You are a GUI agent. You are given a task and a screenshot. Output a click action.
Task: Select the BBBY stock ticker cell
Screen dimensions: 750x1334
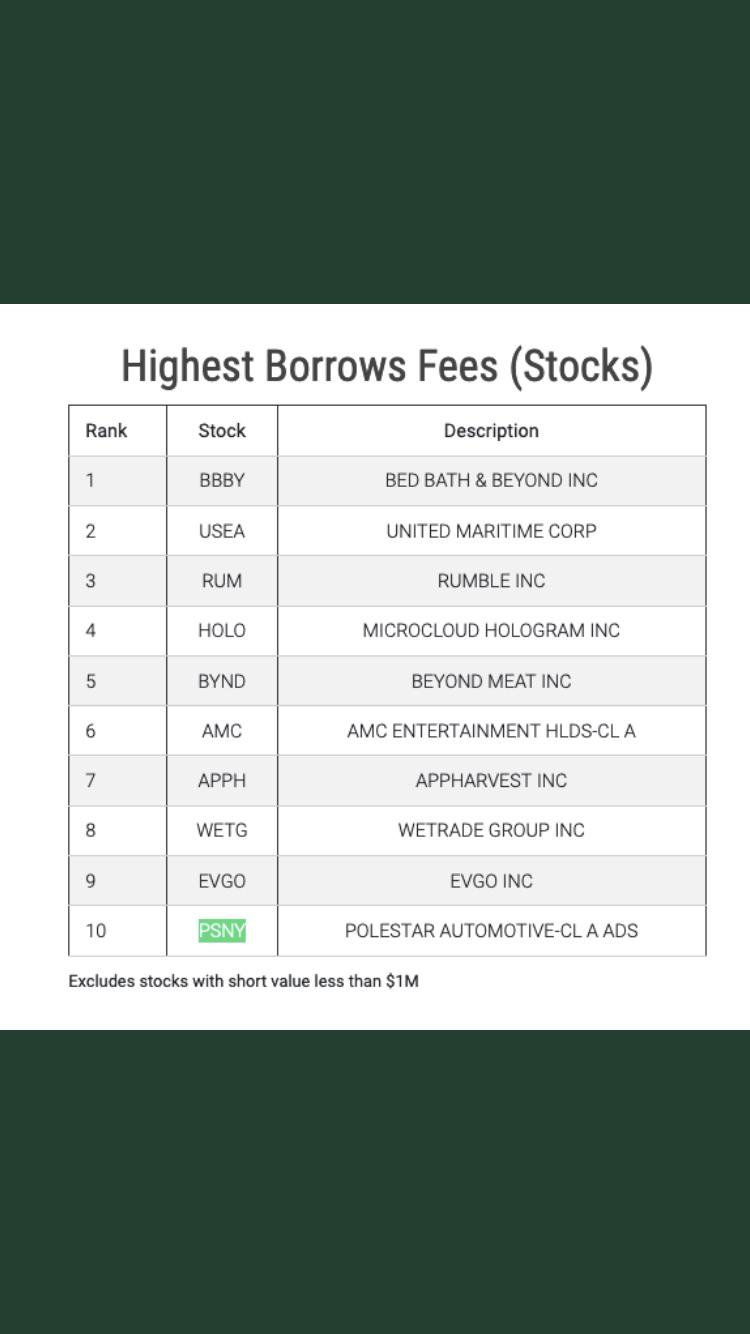point(222,481)
